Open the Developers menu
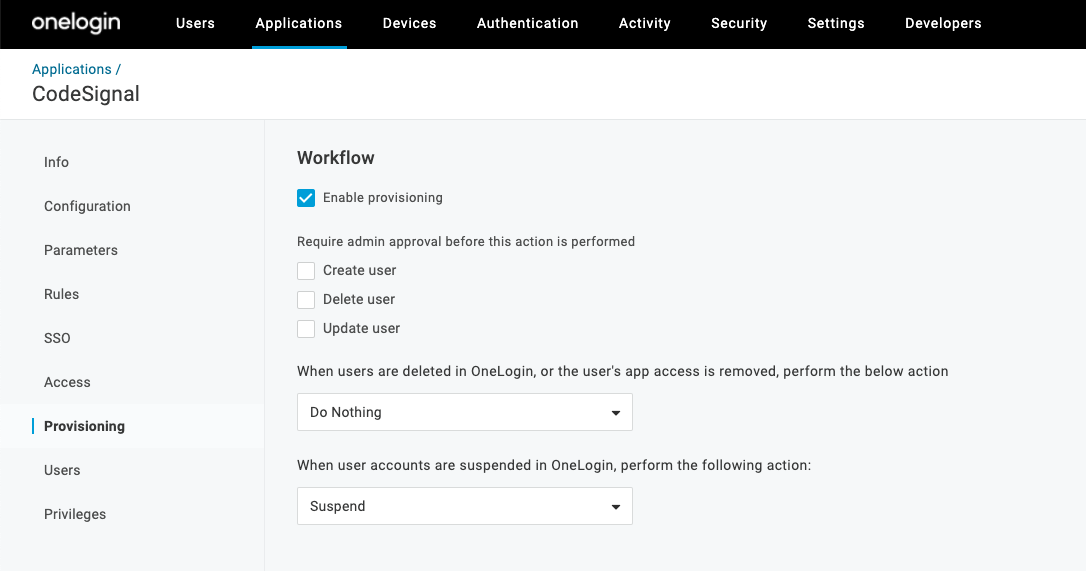Viewport: 1086px width, 571px height. 943,23
